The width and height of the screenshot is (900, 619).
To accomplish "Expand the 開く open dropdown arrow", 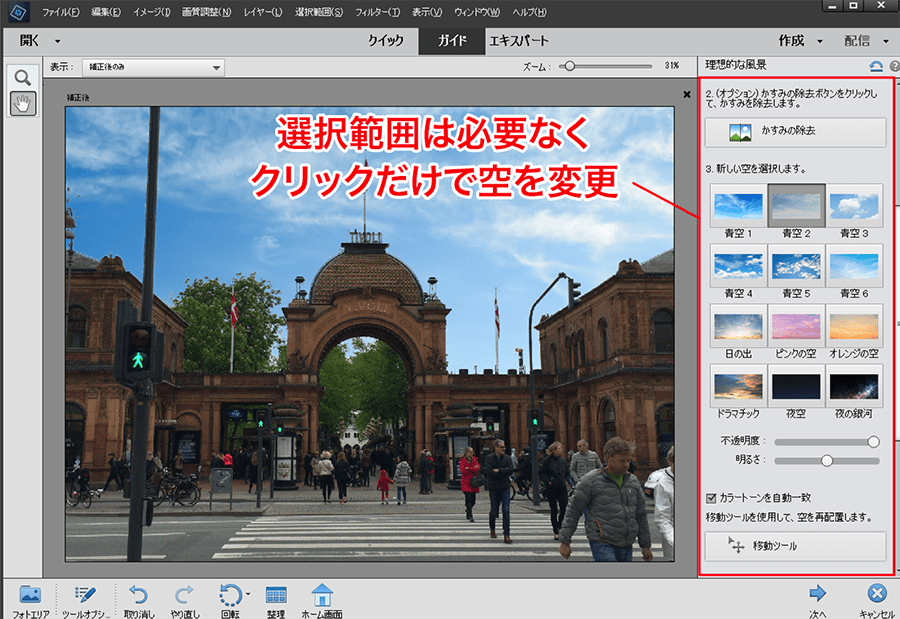I will [57, 41].
